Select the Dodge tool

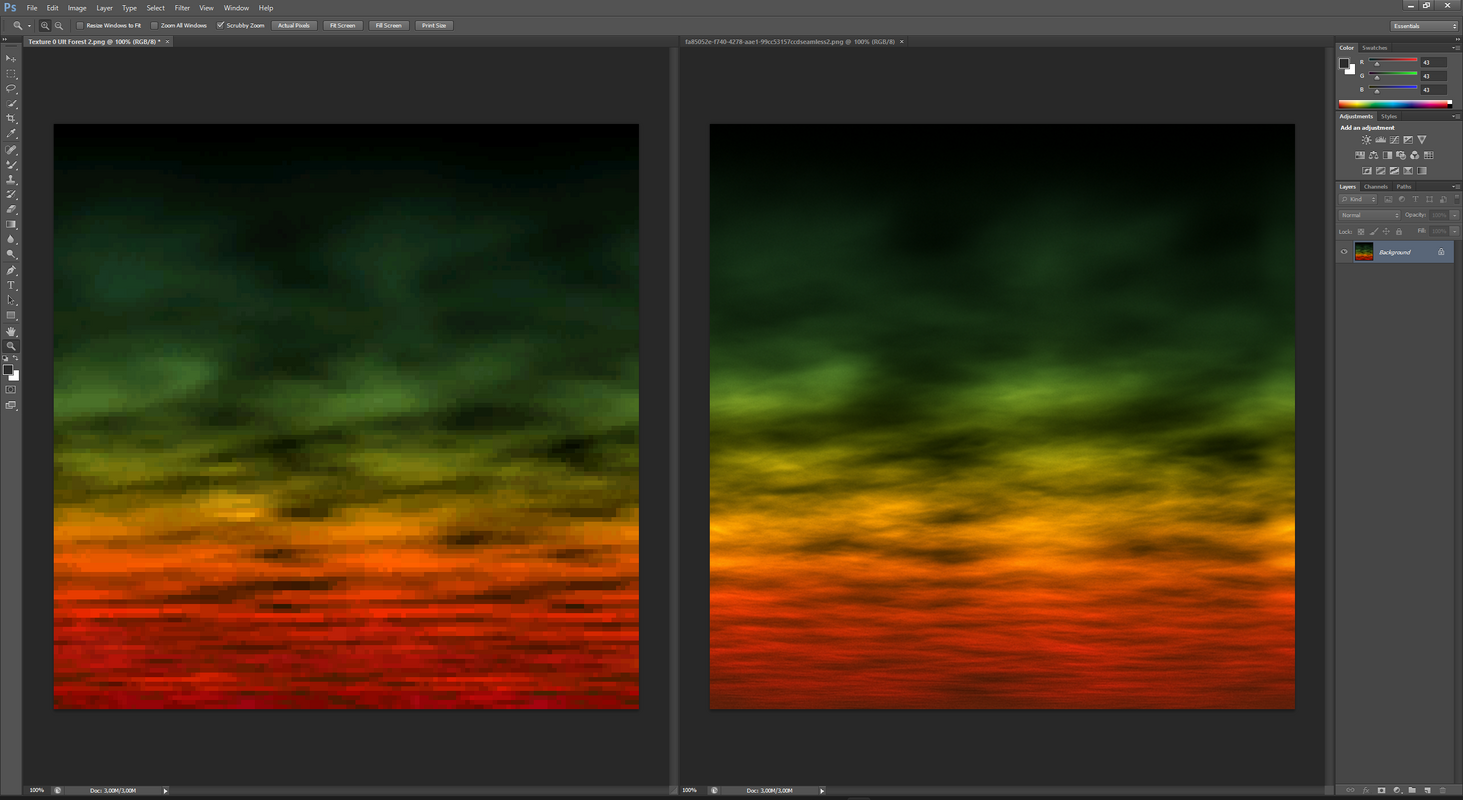click(11, 255)
